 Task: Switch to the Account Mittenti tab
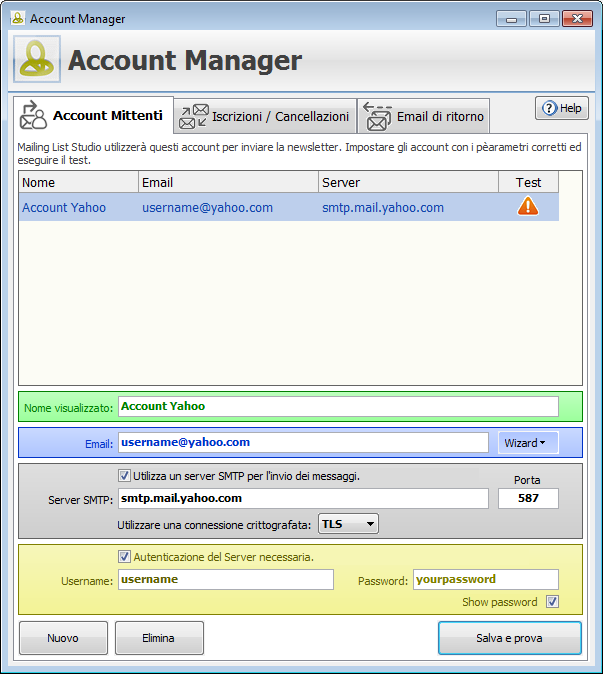point(93,115)
